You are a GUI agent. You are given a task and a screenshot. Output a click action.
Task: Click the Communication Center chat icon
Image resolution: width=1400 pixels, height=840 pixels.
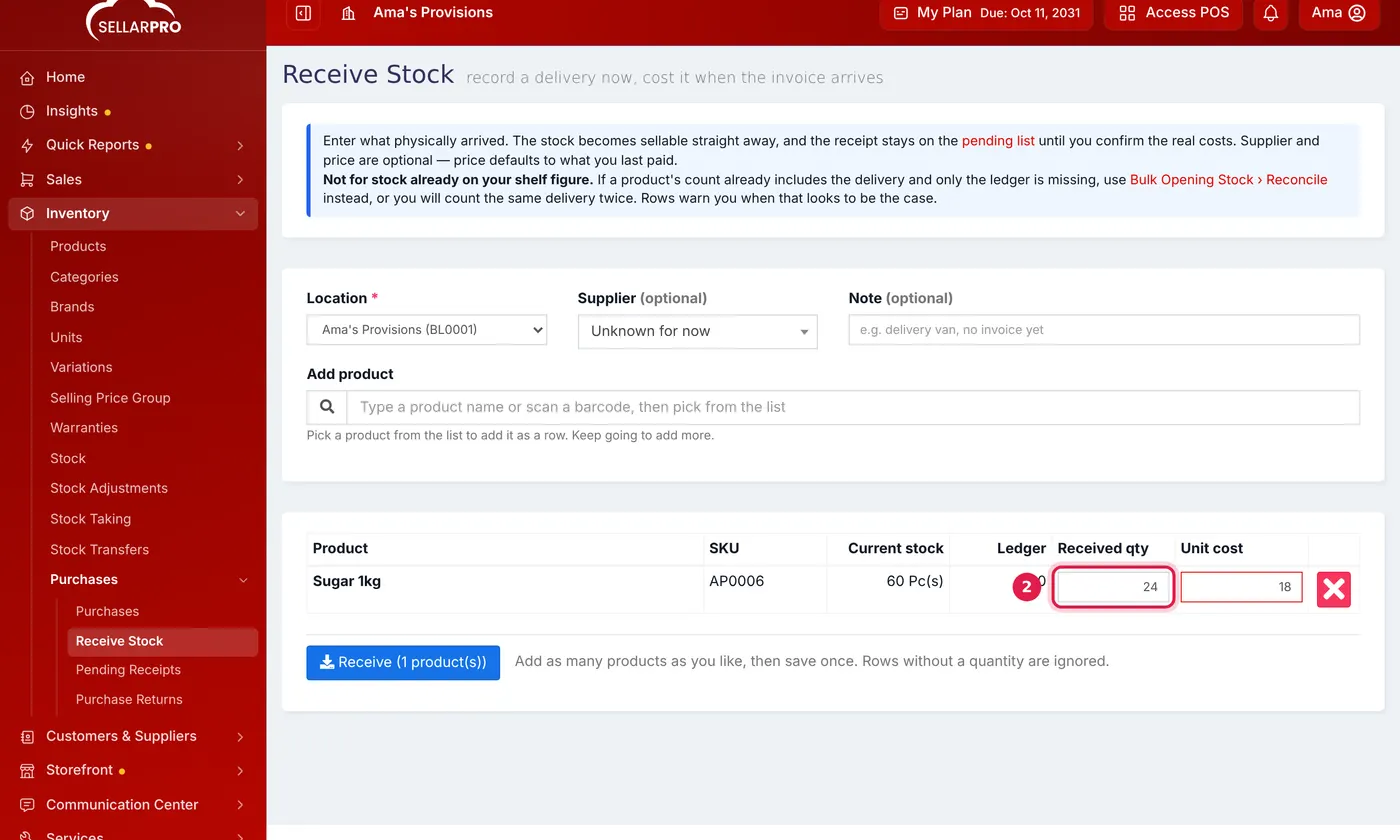click(x=27, y=804)
